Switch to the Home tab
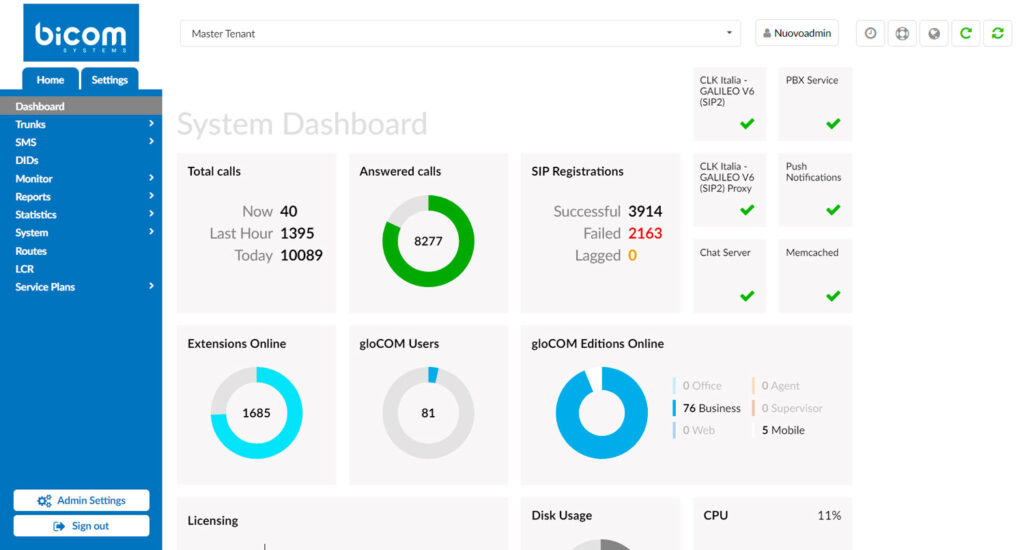 pyautogui.click(x=50, y=80)
